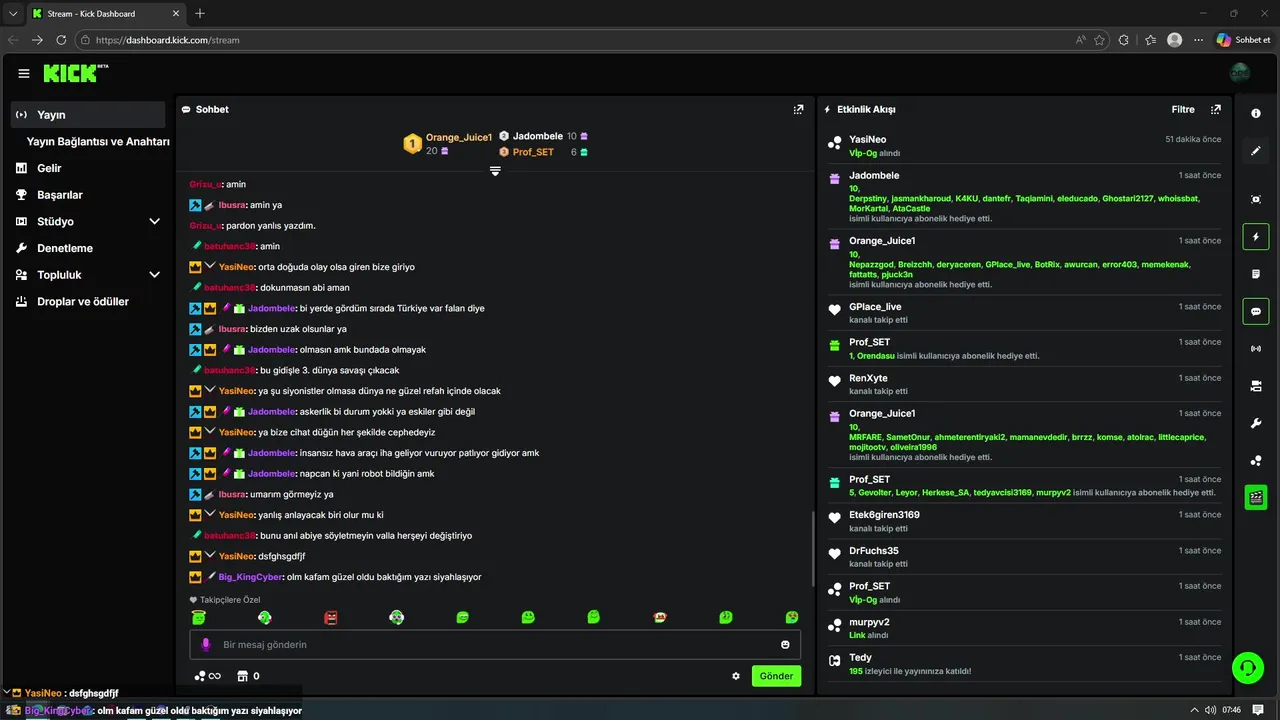Select Yayın in the sidebar

point(88,115)
